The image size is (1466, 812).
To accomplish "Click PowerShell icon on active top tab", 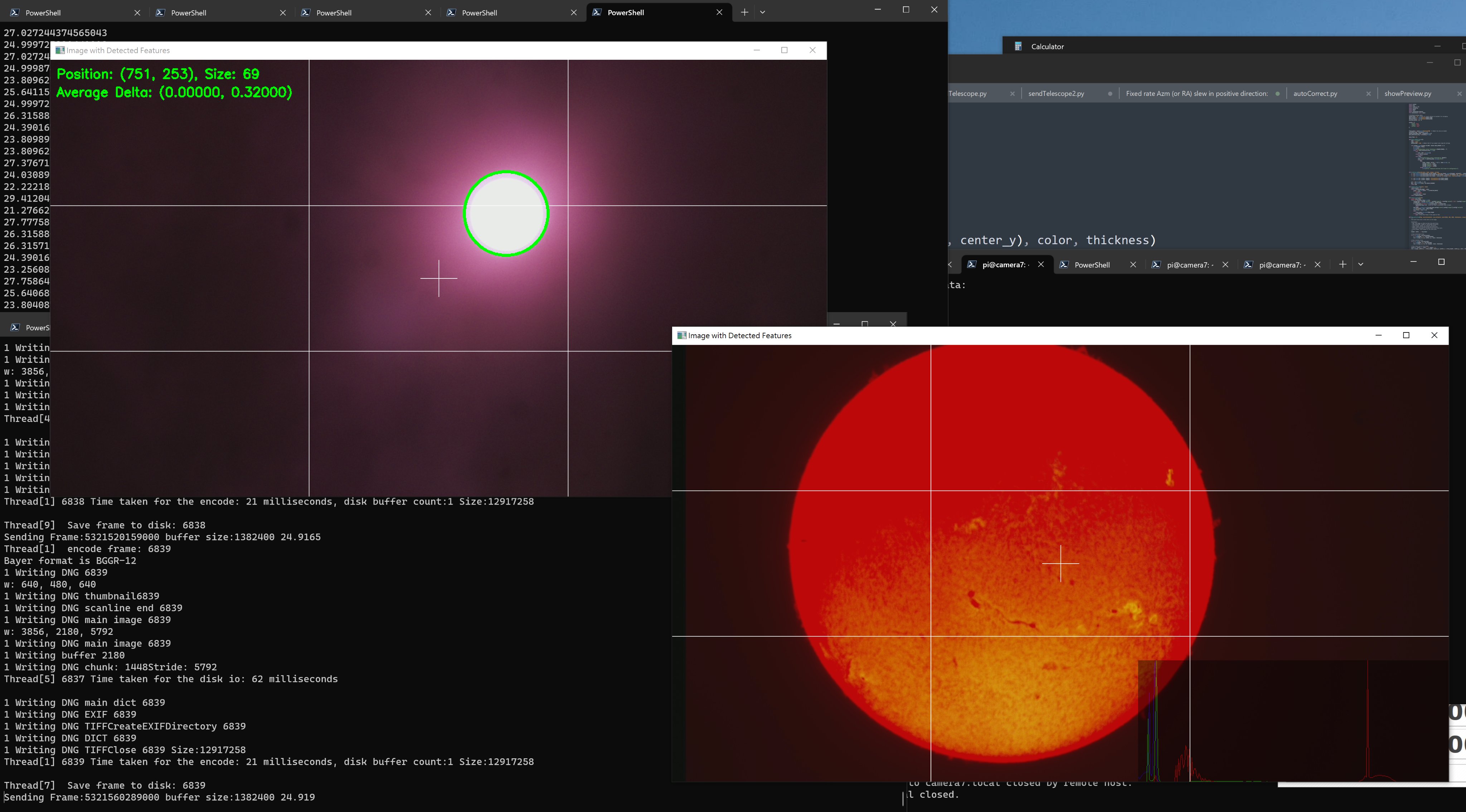I will click(x=597, y=13).
